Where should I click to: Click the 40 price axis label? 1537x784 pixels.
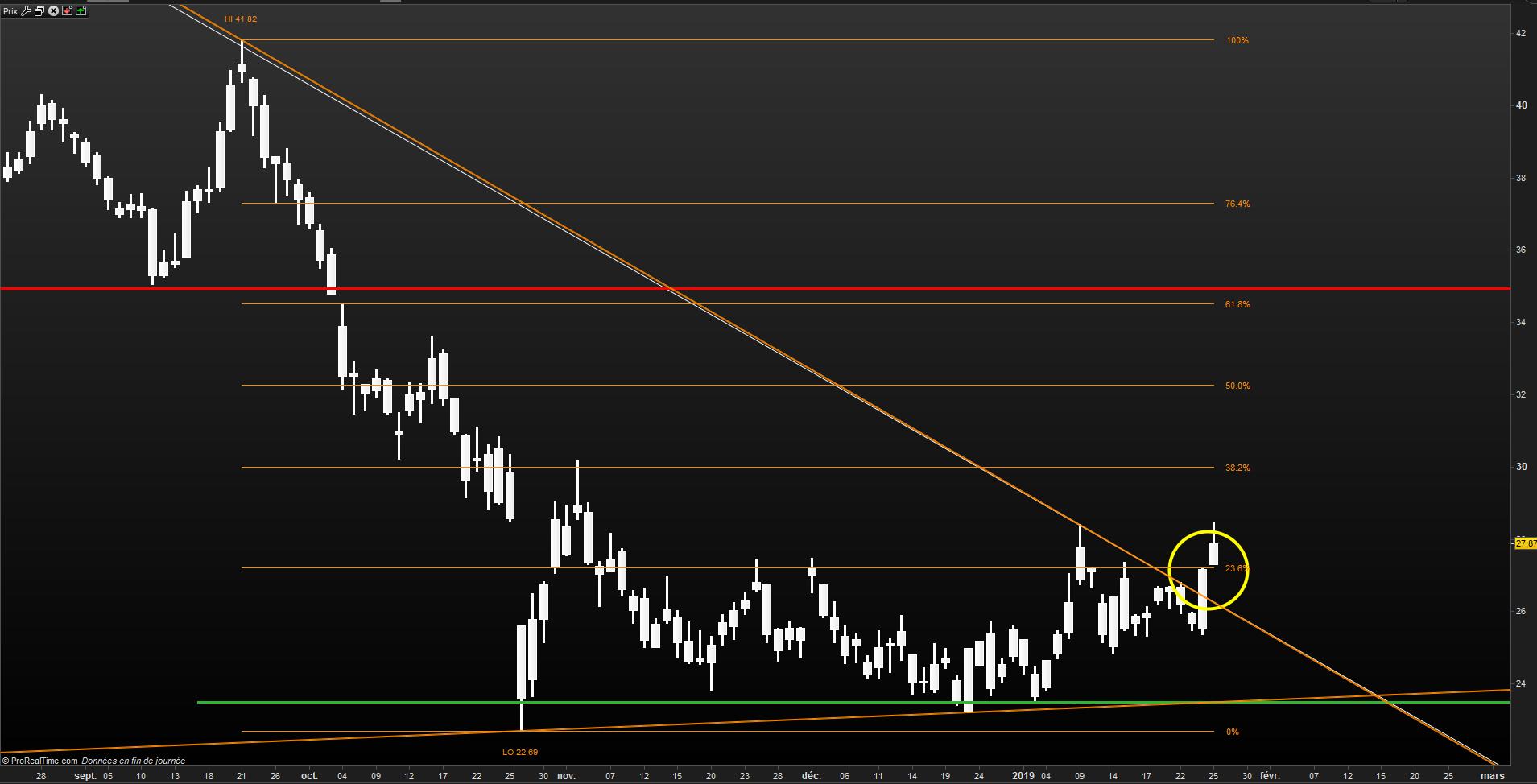[x=1521, y=105]
